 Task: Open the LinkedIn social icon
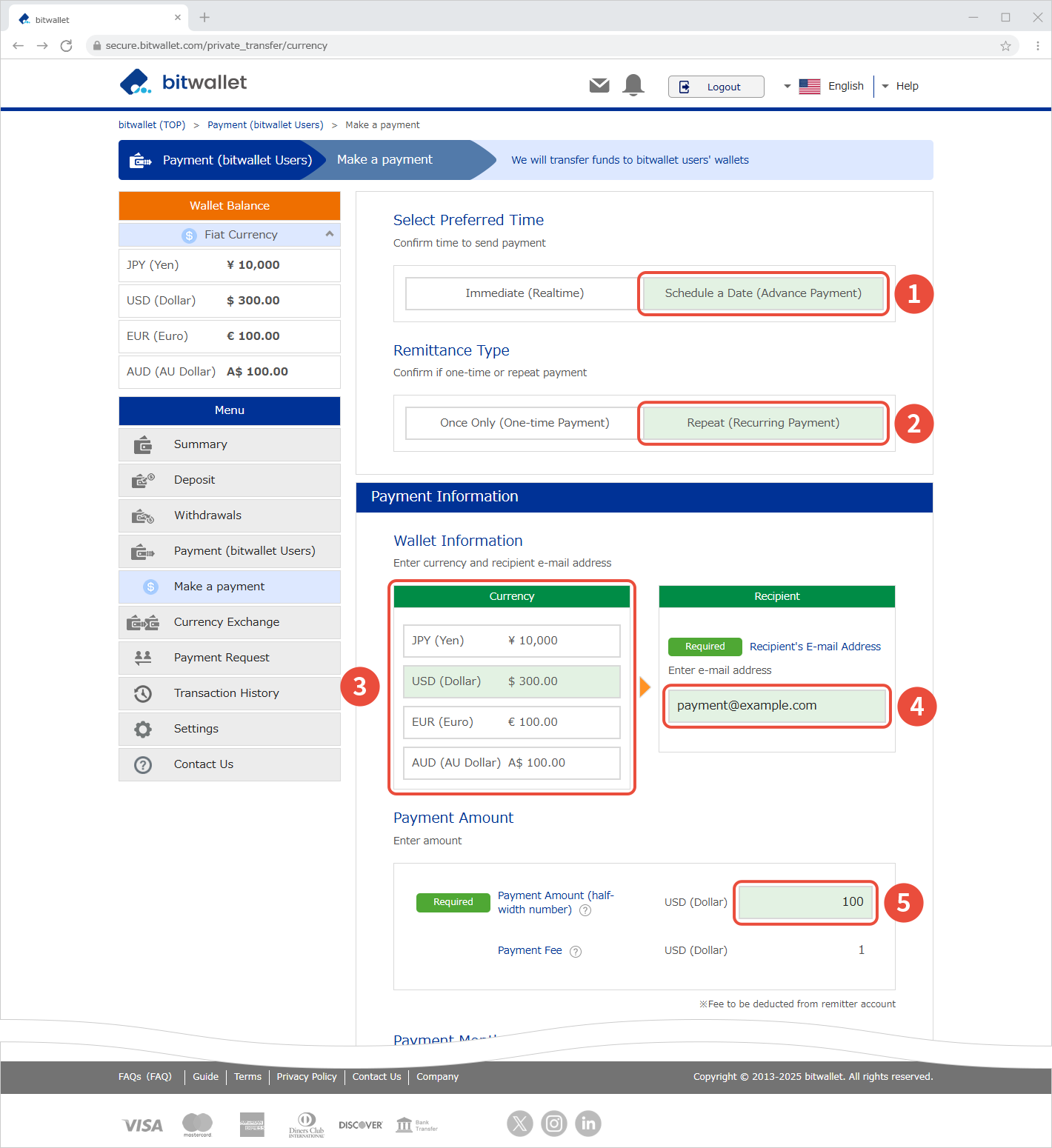(588, 1124)
